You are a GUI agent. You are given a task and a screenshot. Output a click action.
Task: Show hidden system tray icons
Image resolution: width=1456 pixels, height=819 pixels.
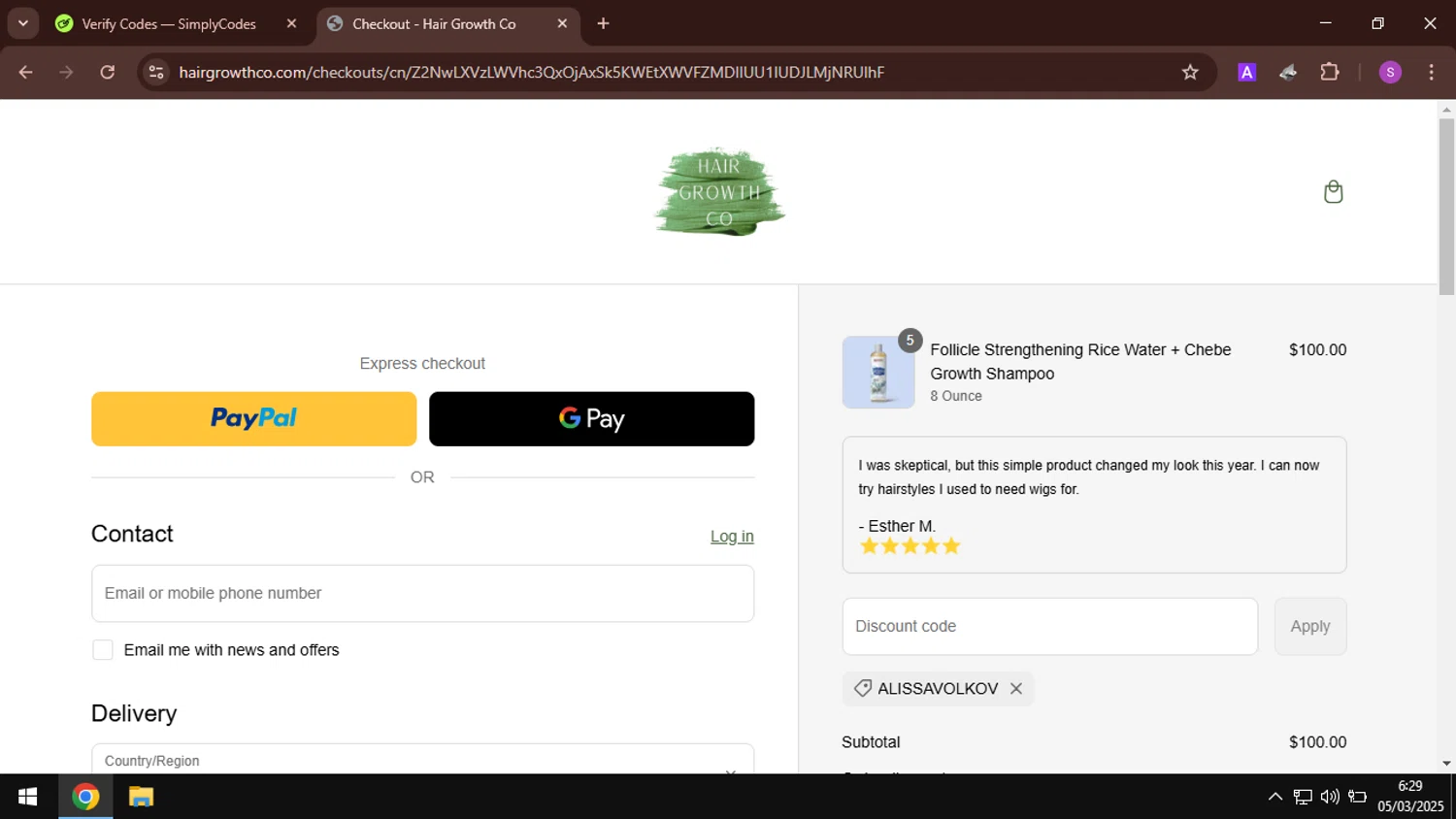(x=1274, y=797)
